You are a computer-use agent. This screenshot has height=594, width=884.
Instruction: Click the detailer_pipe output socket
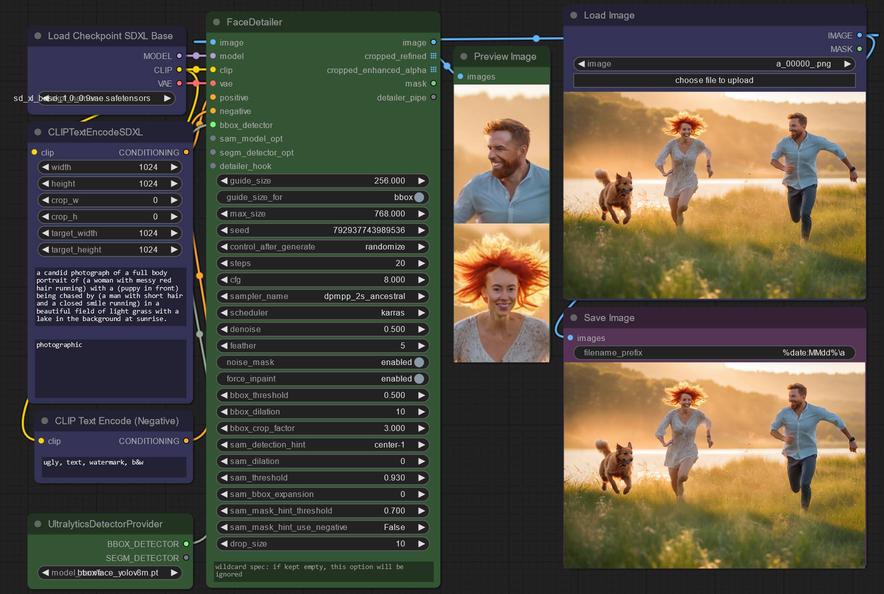click(x=433, y=97)
